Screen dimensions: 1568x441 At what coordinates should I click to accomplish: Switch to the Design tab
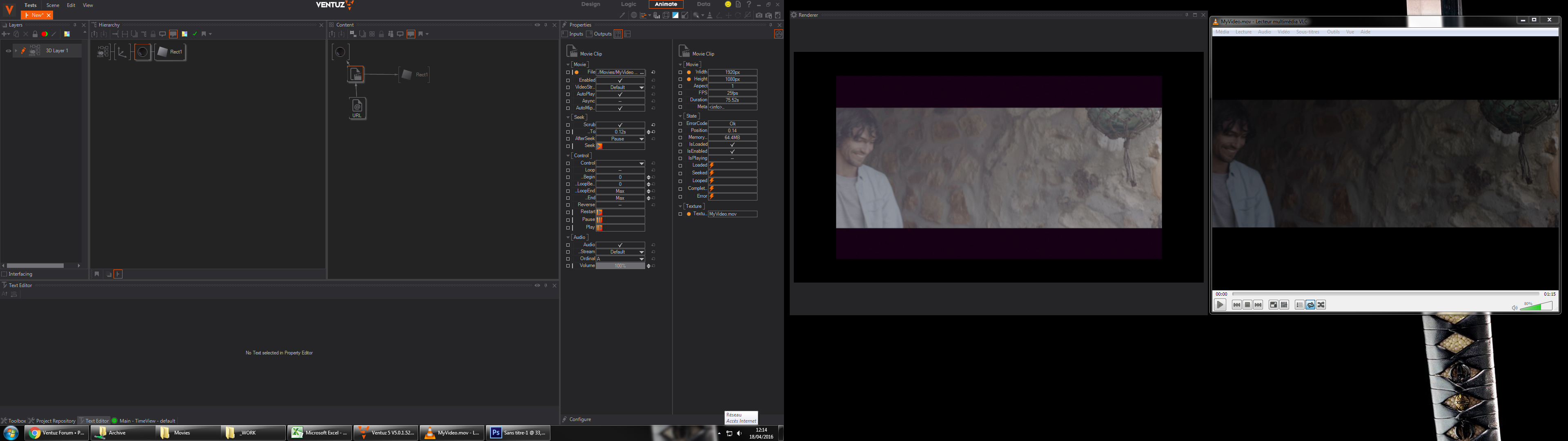coord(590,4)
